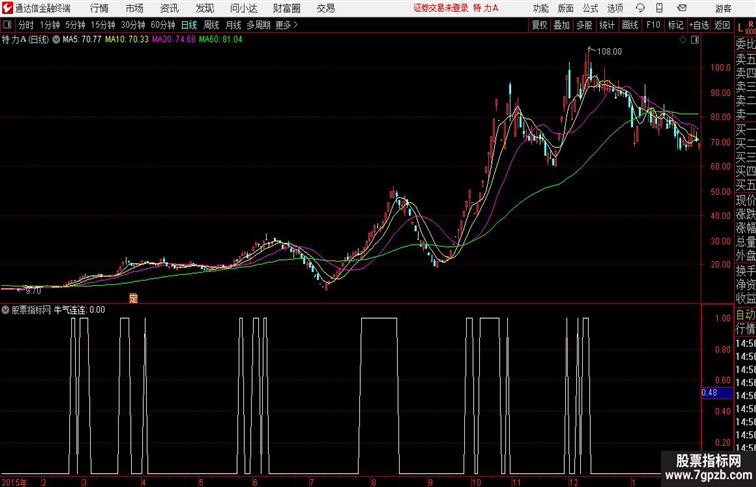
Task: Switch to the 1分钟 period tab
Action: [x=50, y=25]
